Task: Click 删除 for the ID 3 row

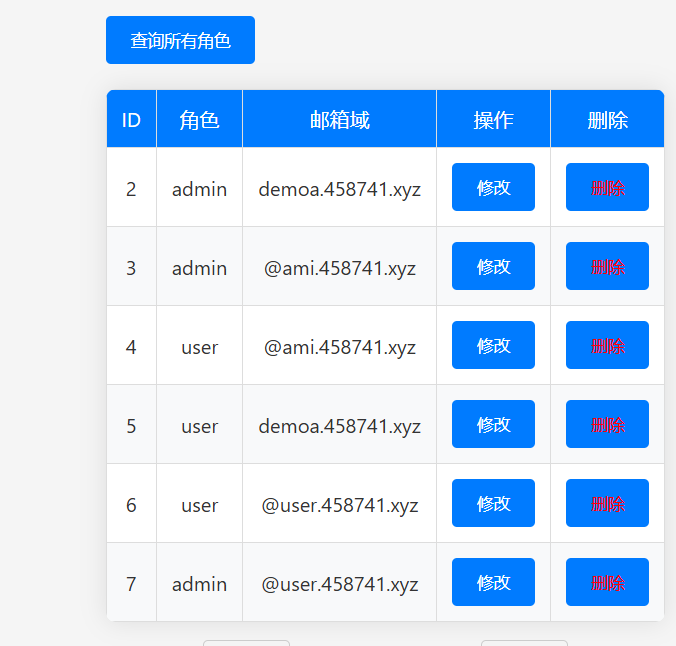Action: (x=607, y=266)
